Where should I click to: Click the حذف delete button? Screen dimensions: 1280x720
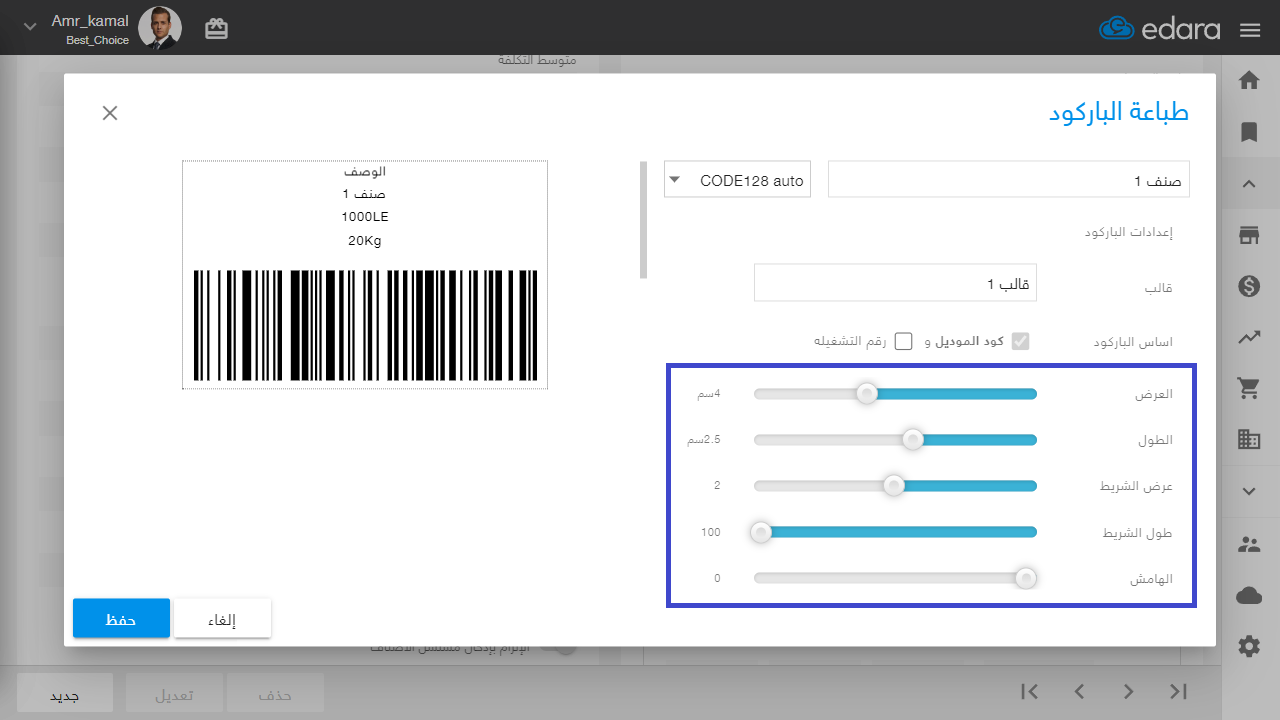coord(275,693)
